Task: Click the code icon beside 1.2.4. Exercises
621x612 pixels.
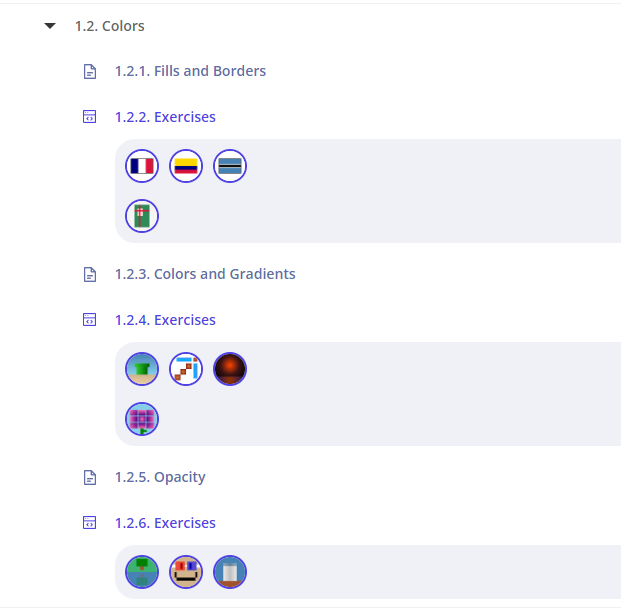Action: coord(89,320)
